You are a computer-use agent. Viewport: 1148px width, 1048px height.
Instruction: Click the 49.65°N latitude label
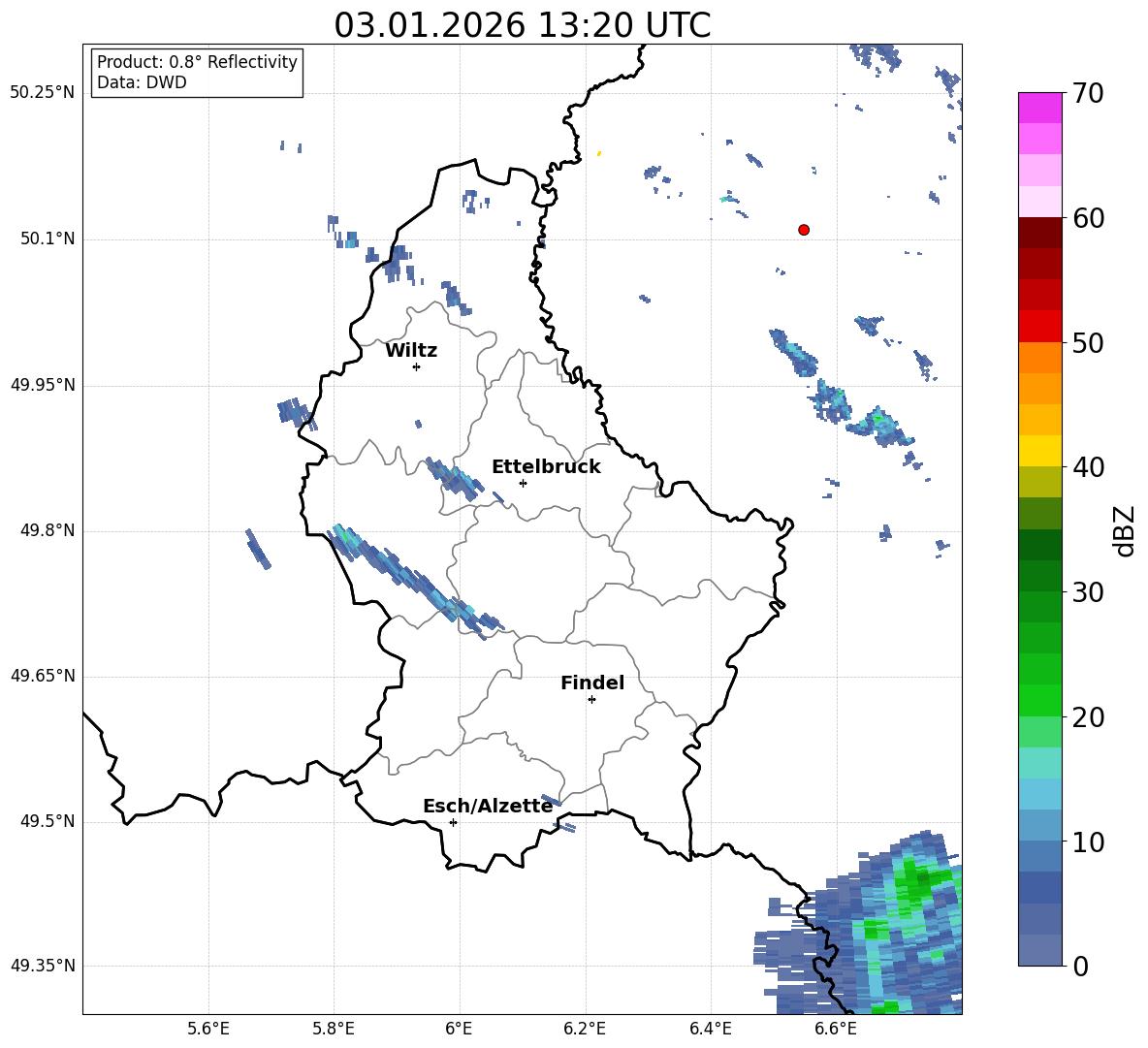[43, 676]
